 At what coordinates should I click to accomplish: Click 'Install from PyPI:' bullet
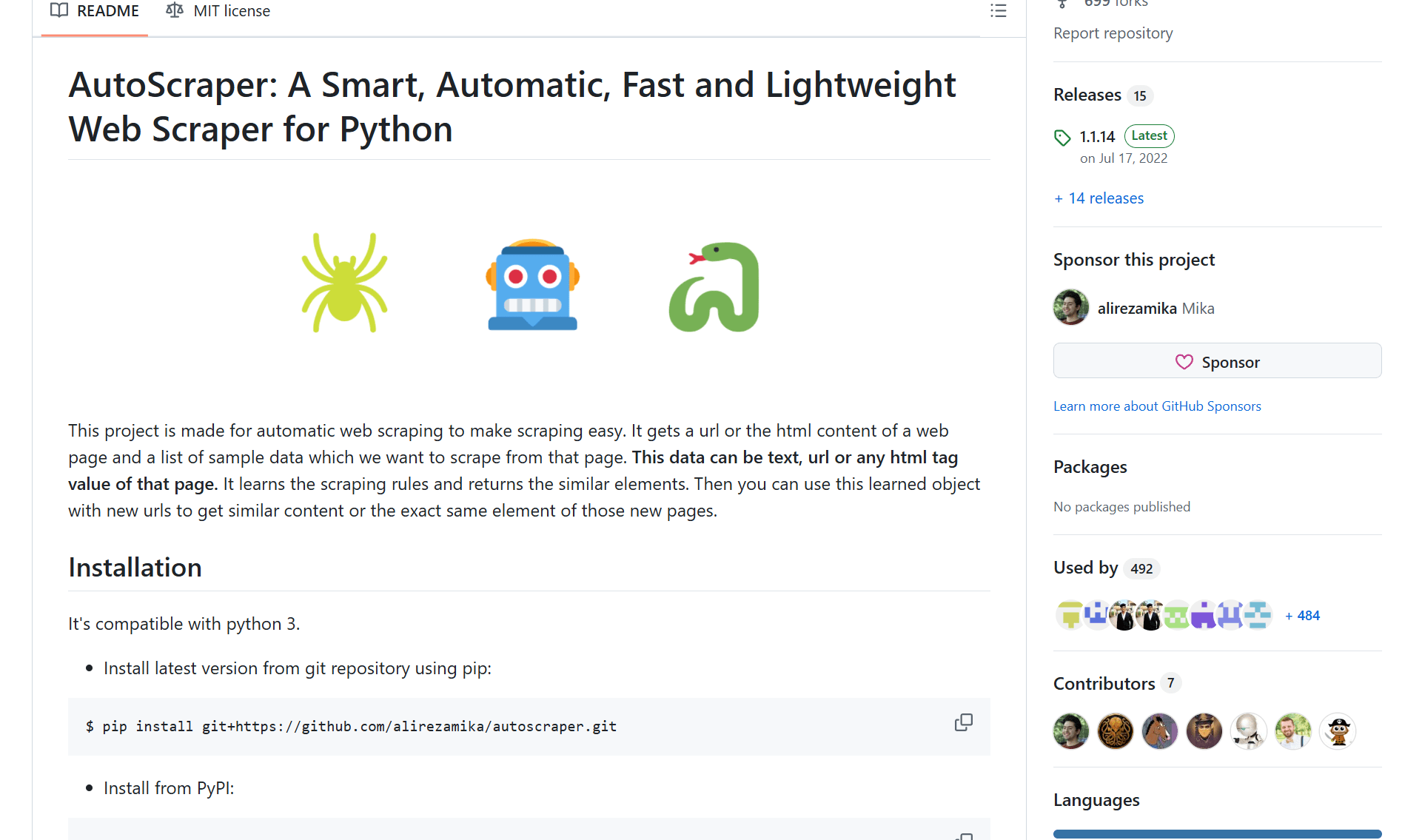coord(169,788)
